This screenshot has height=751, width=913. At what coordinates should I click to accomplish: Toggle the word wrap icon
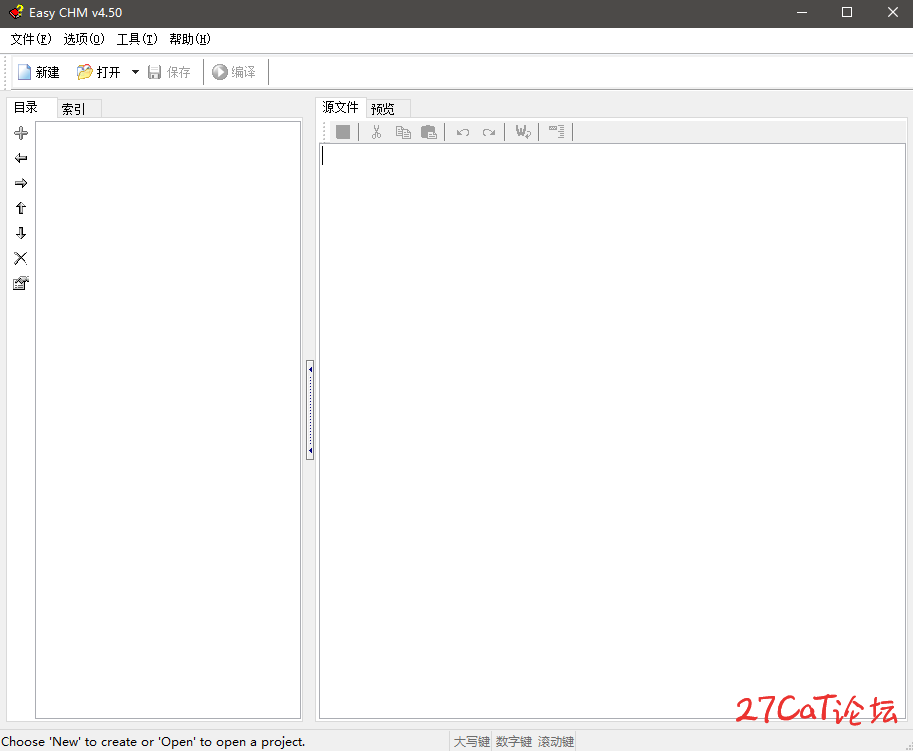(x=523, y=132)
